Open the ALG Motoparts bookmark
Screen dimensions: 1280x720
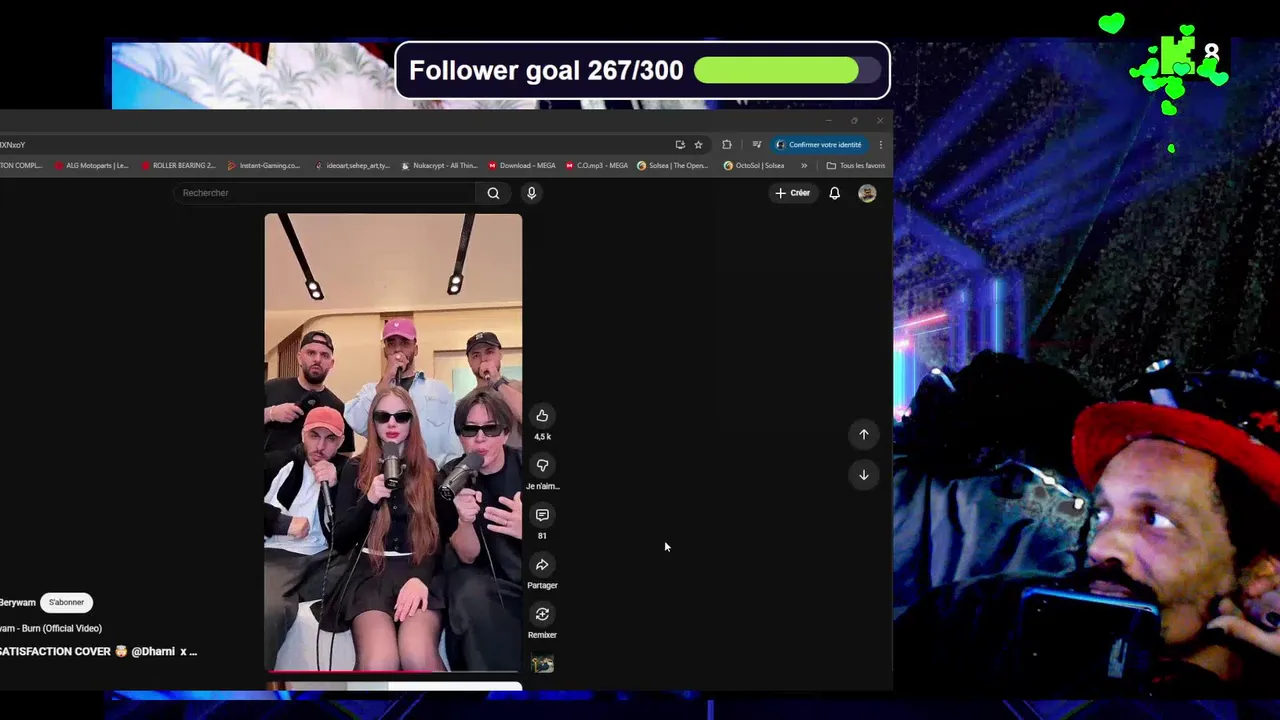[92, 166]
